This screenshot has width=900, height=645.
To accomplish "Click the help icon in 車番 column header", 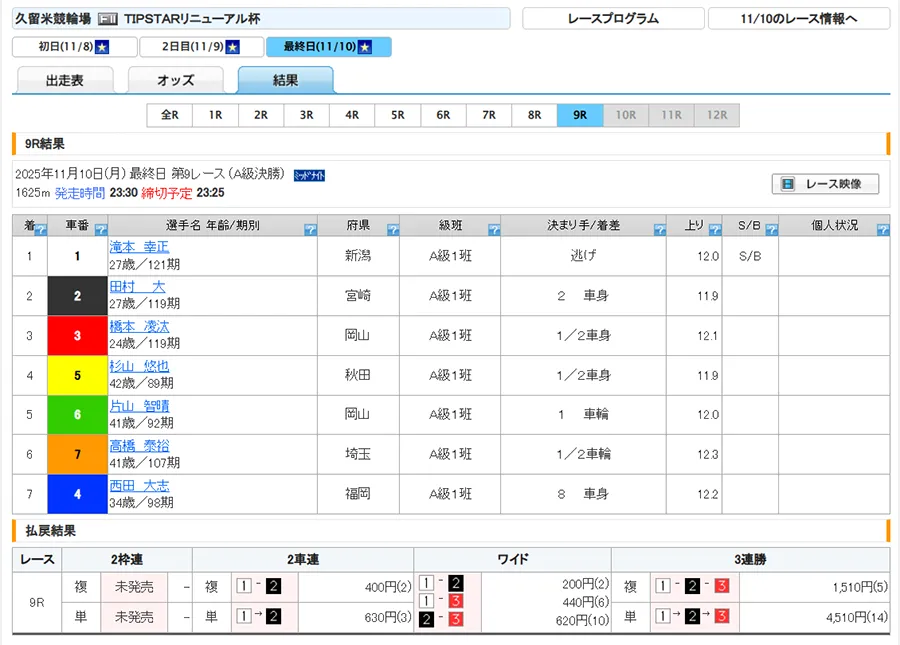I will point(100,230).
